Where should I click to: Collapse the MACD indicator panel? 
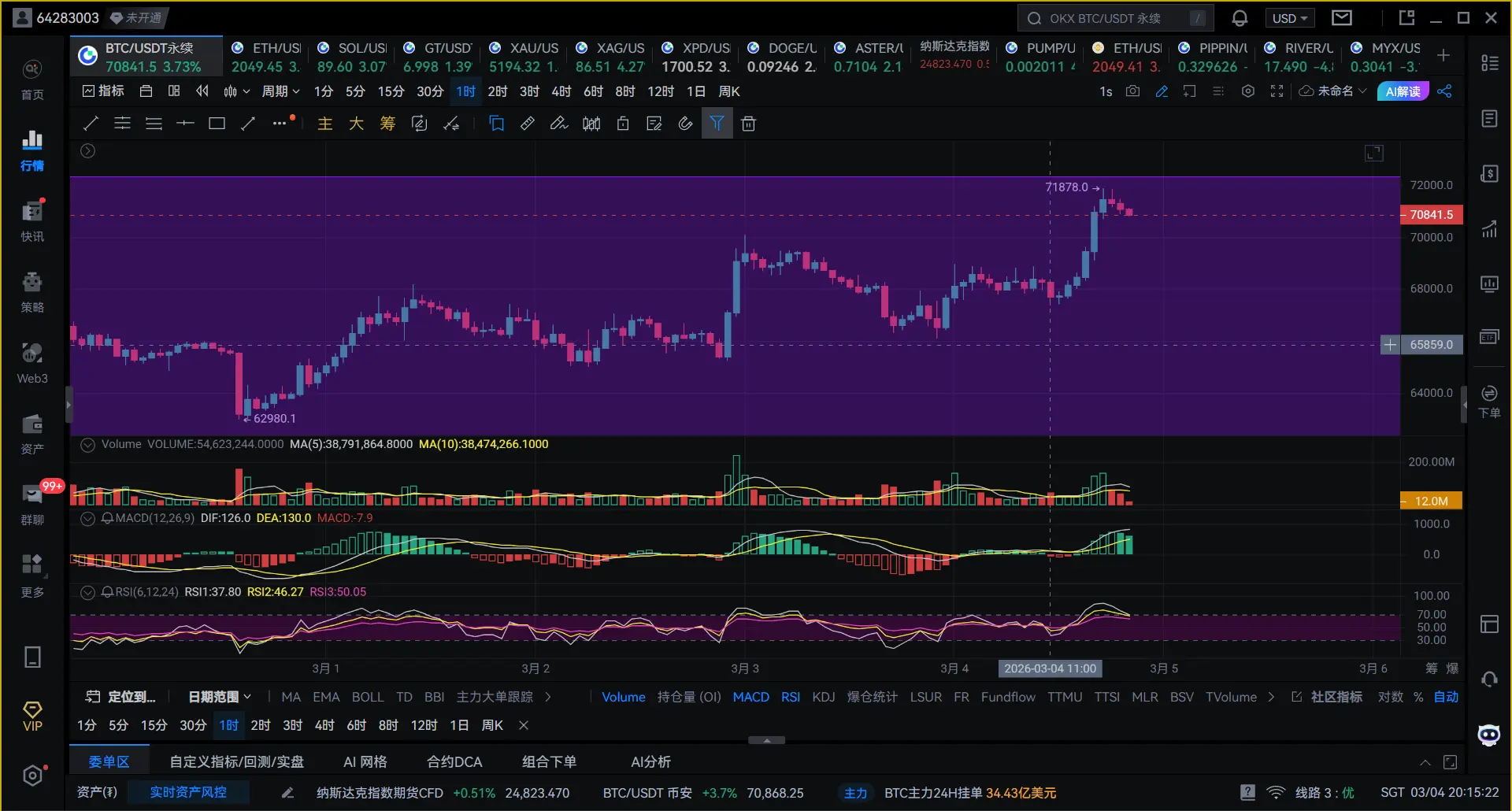point(88,518)
